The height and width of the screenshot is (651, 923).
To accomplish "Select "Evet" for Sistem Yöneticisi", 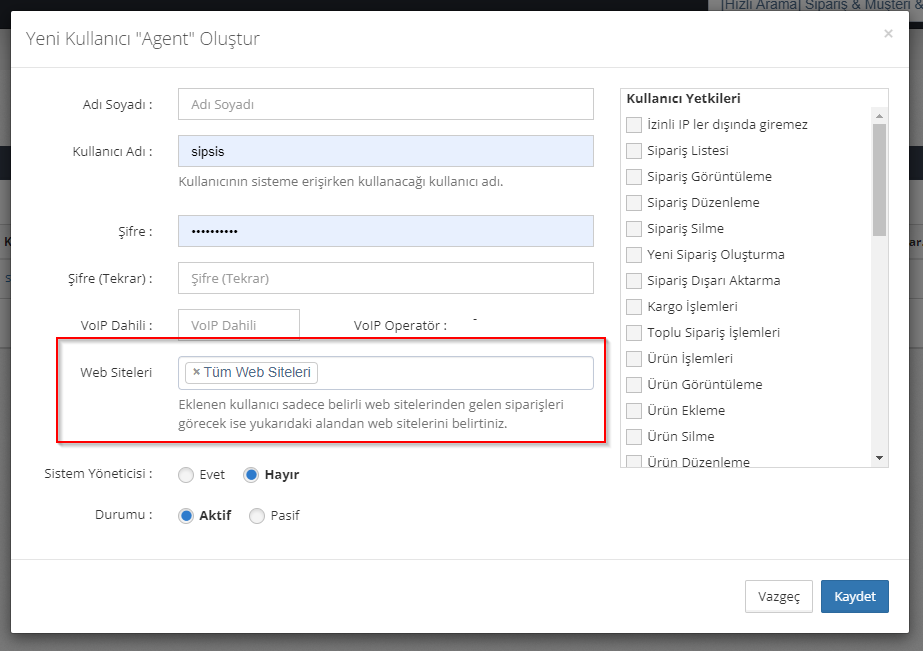I will click(186, 475).
